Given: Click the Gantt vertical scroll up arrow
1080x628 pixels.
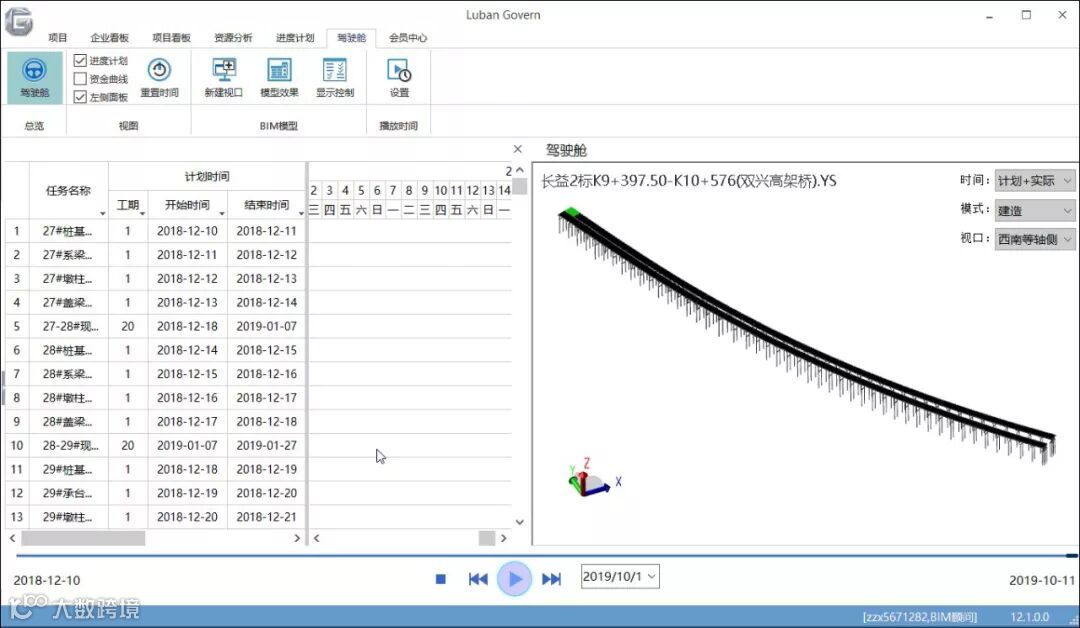Looking at the screenshot, I should (520, 170).
